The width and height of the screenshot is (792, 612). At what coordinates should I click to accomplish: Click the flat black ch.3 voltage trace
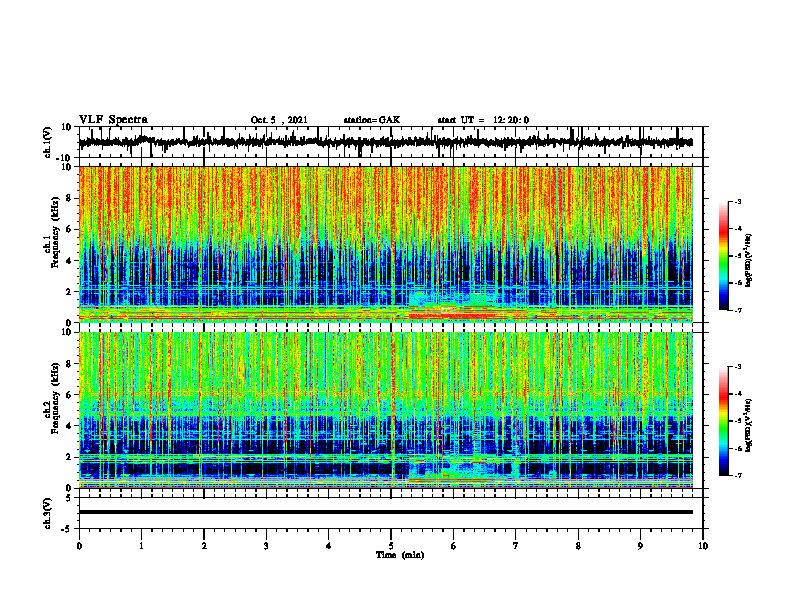click(x=385, y=512)
